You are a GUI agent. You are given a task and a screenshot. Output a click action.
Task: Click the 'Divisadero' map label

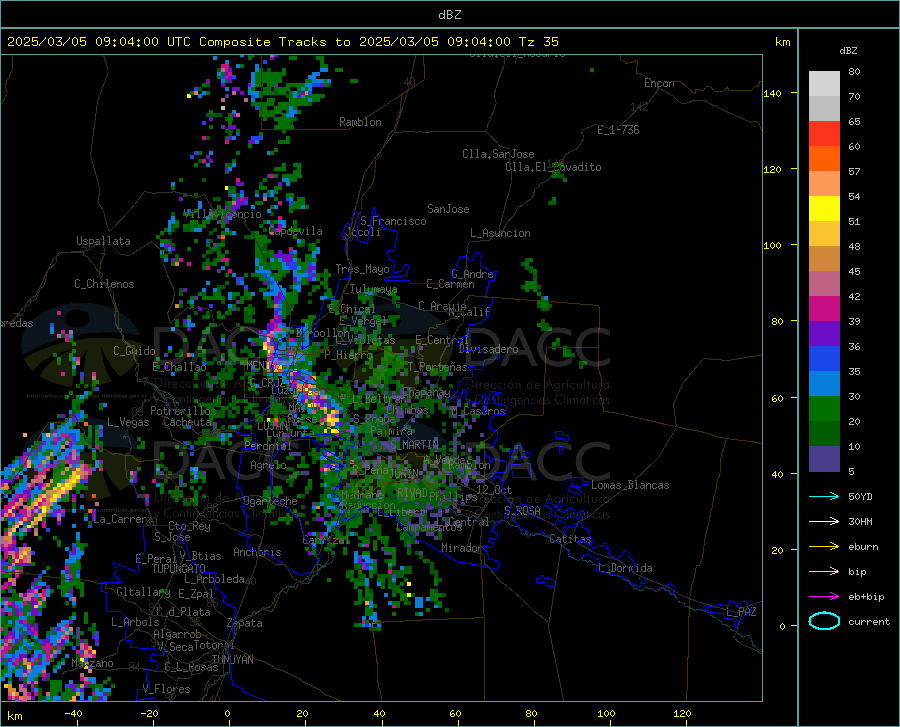488,349
